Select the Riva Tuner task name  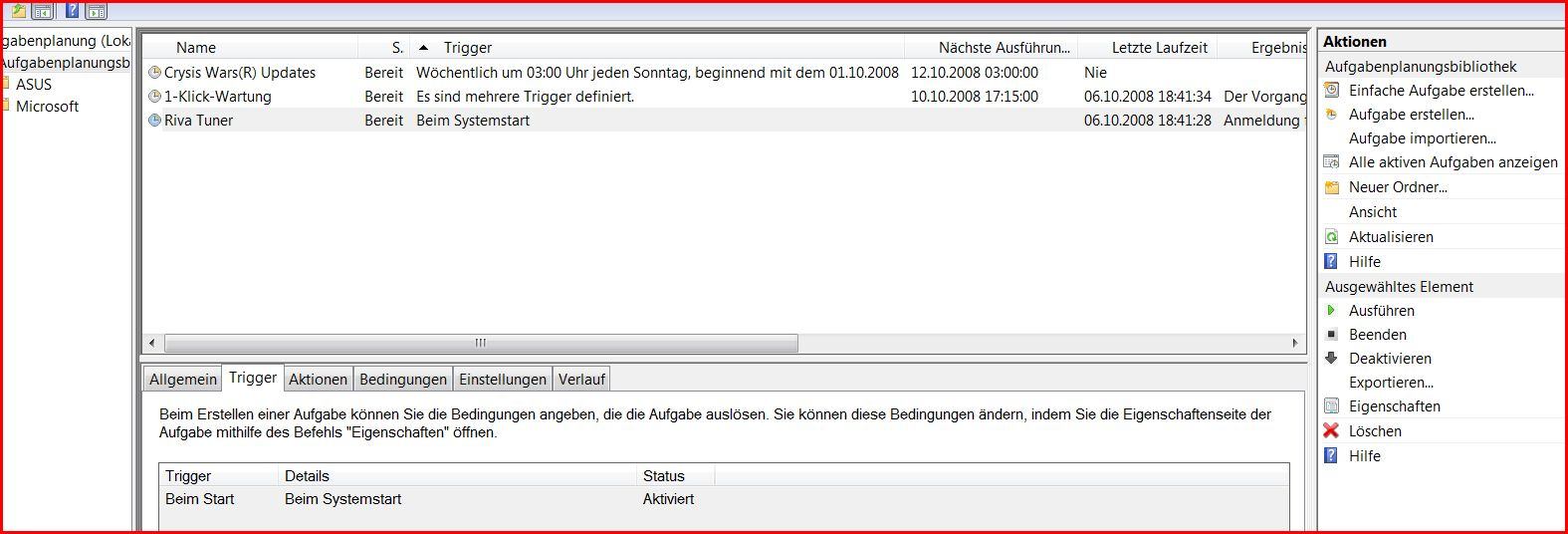coord(198,120)
